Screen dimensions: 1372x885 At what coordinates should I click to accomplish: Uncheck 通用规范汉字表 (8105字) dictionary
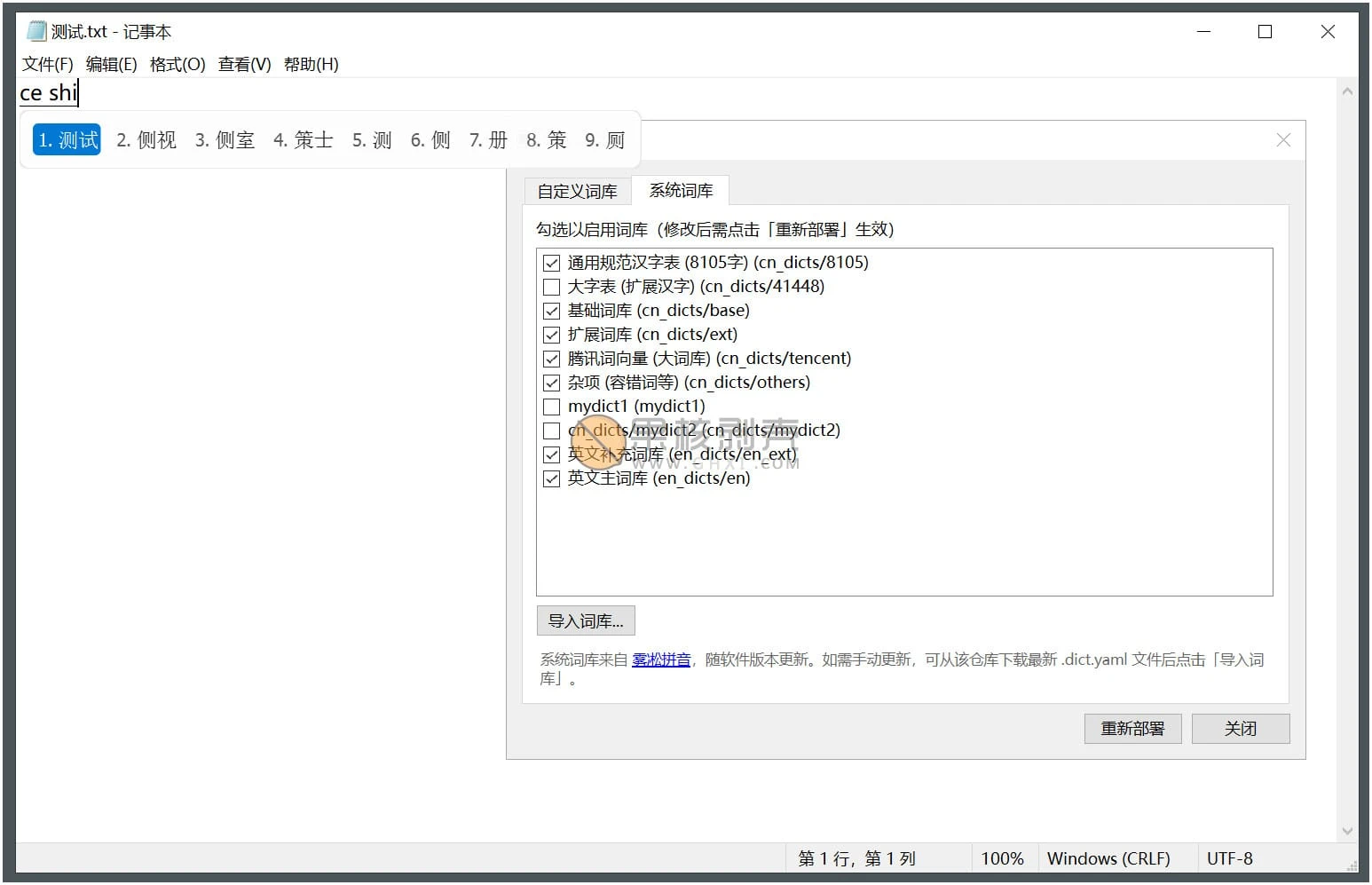click(x=551, y=263)
